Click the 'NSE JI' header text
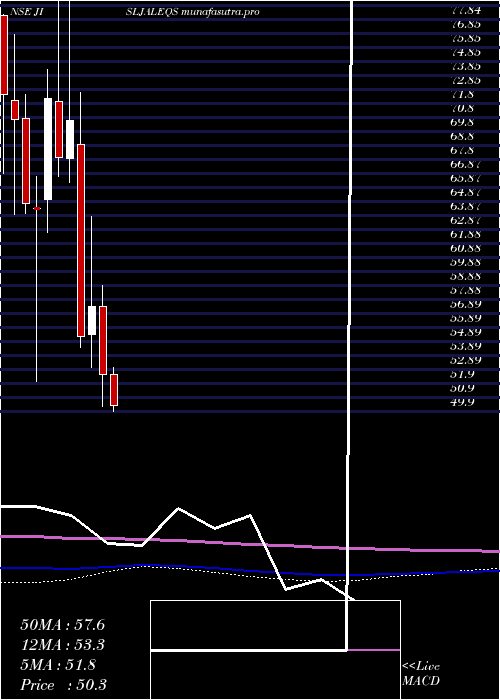The height and width of the screenshot is (700, 500). [28, 12]
